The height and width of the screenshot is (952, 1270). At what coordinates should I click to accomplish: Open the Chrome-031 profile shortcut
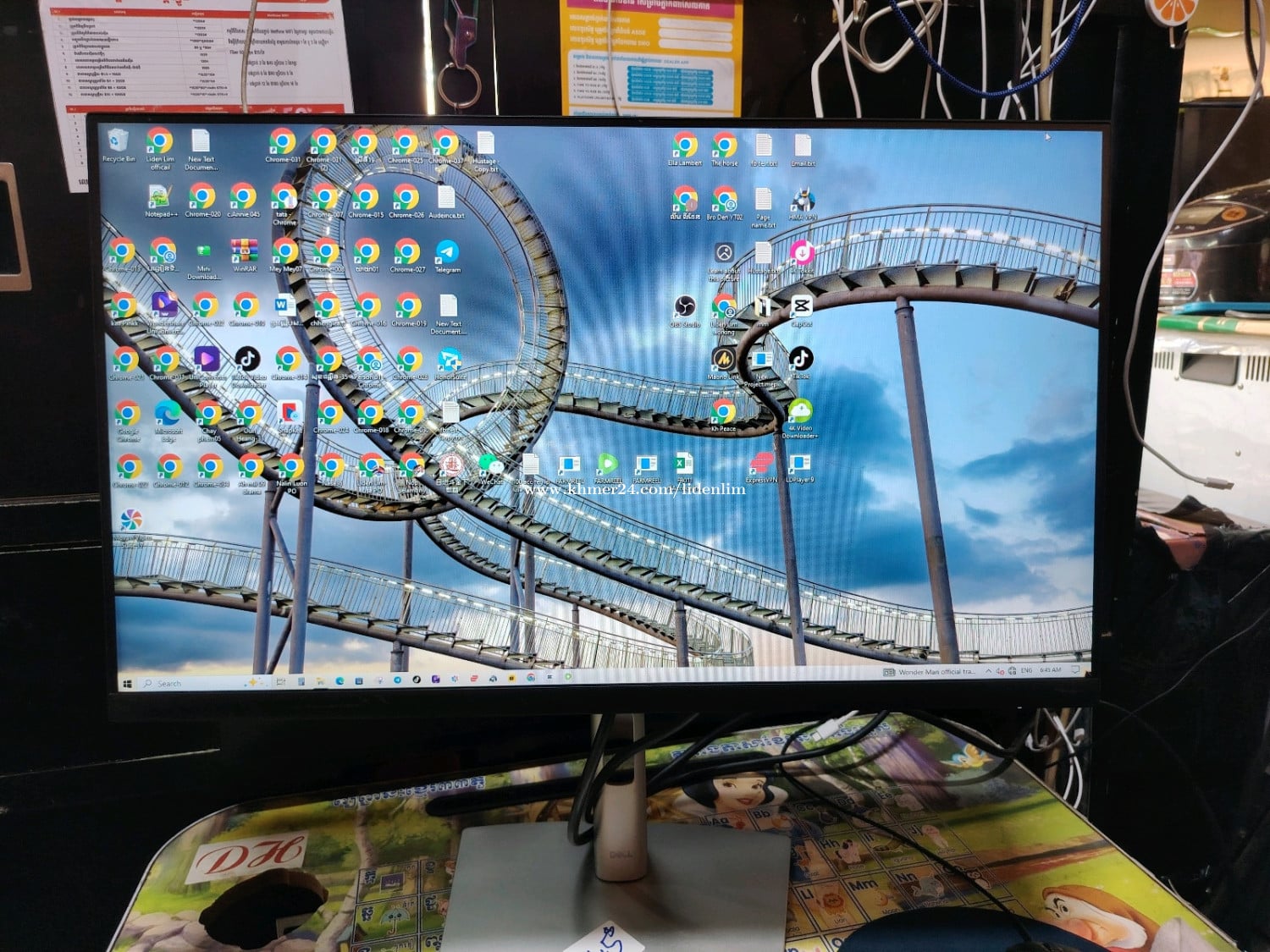click(x=283, y=142)
